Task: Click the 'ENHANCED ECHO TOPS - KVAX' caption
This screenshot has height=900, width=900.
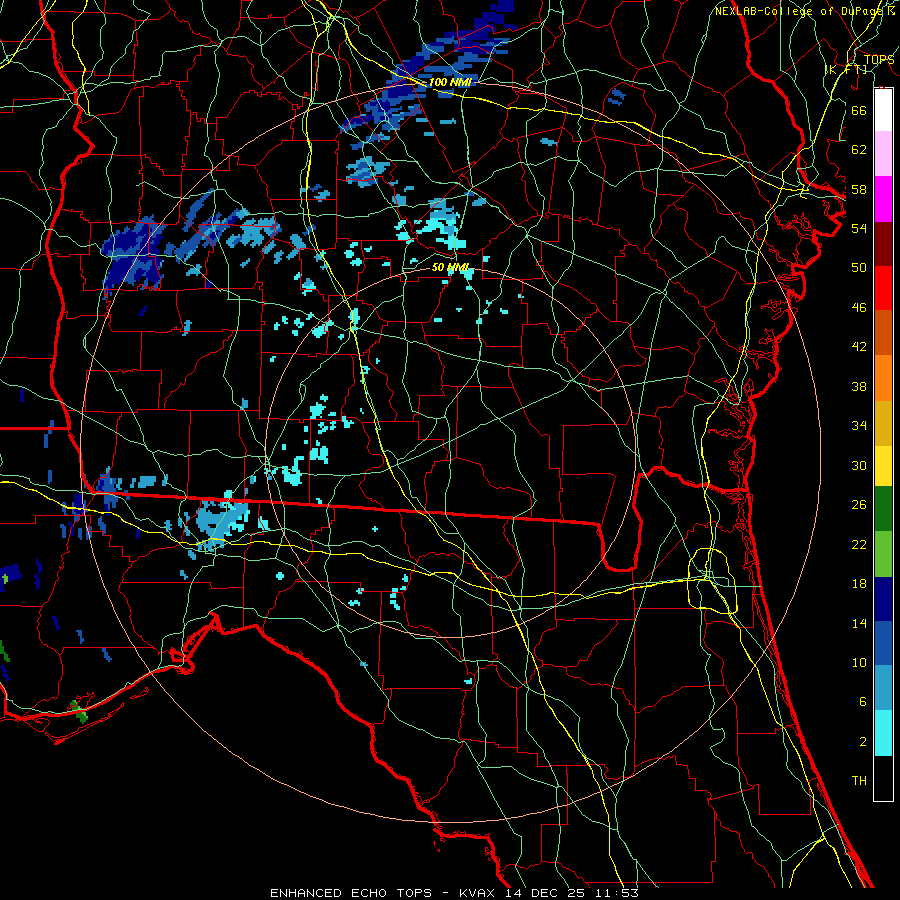Action: point(384,893)
